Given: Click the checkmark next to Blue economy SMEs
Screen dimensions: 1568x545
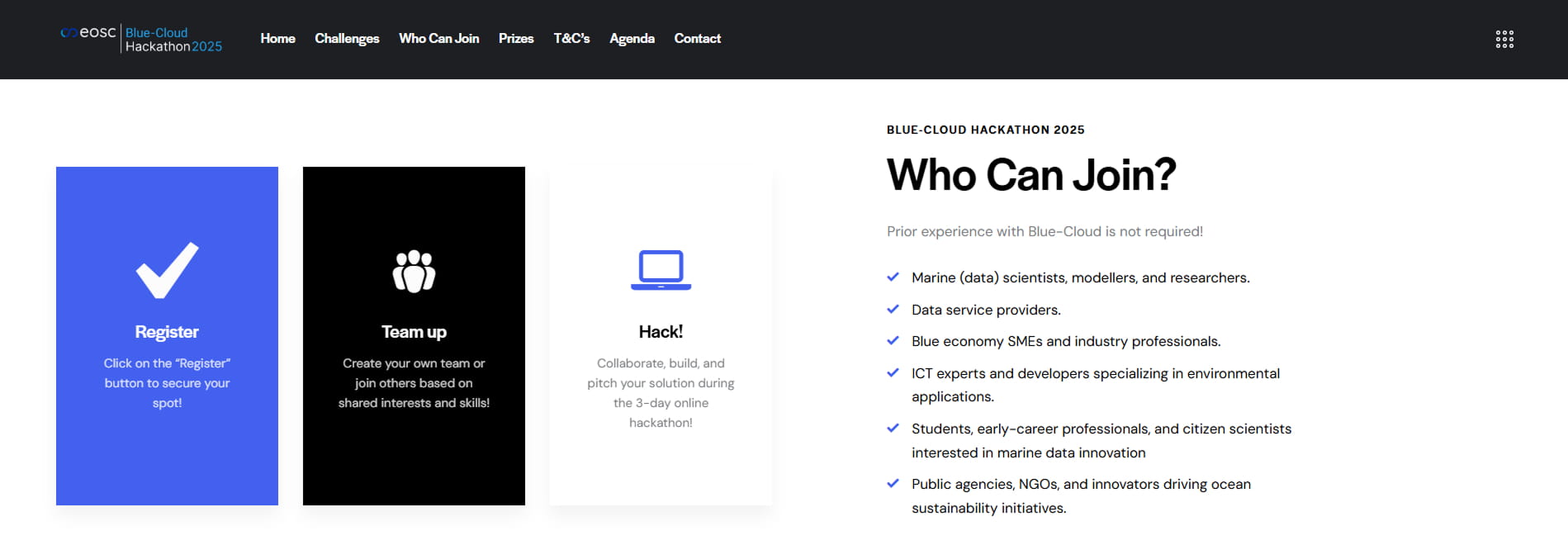Looking at the screenshot, I should pyautogui.click(x=893, y=341).
